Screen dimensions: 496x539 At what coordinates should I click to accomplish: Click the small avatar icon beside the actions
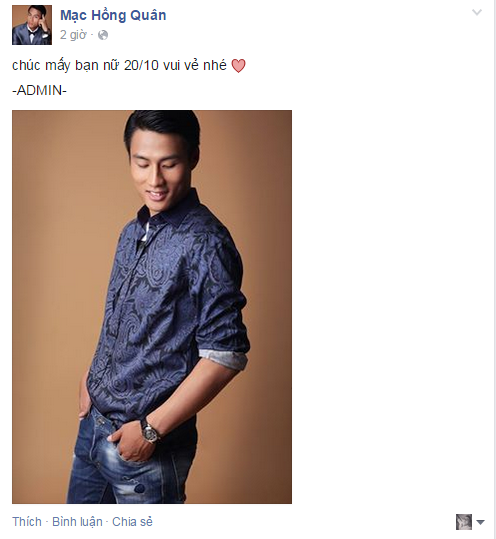point(464,522)
